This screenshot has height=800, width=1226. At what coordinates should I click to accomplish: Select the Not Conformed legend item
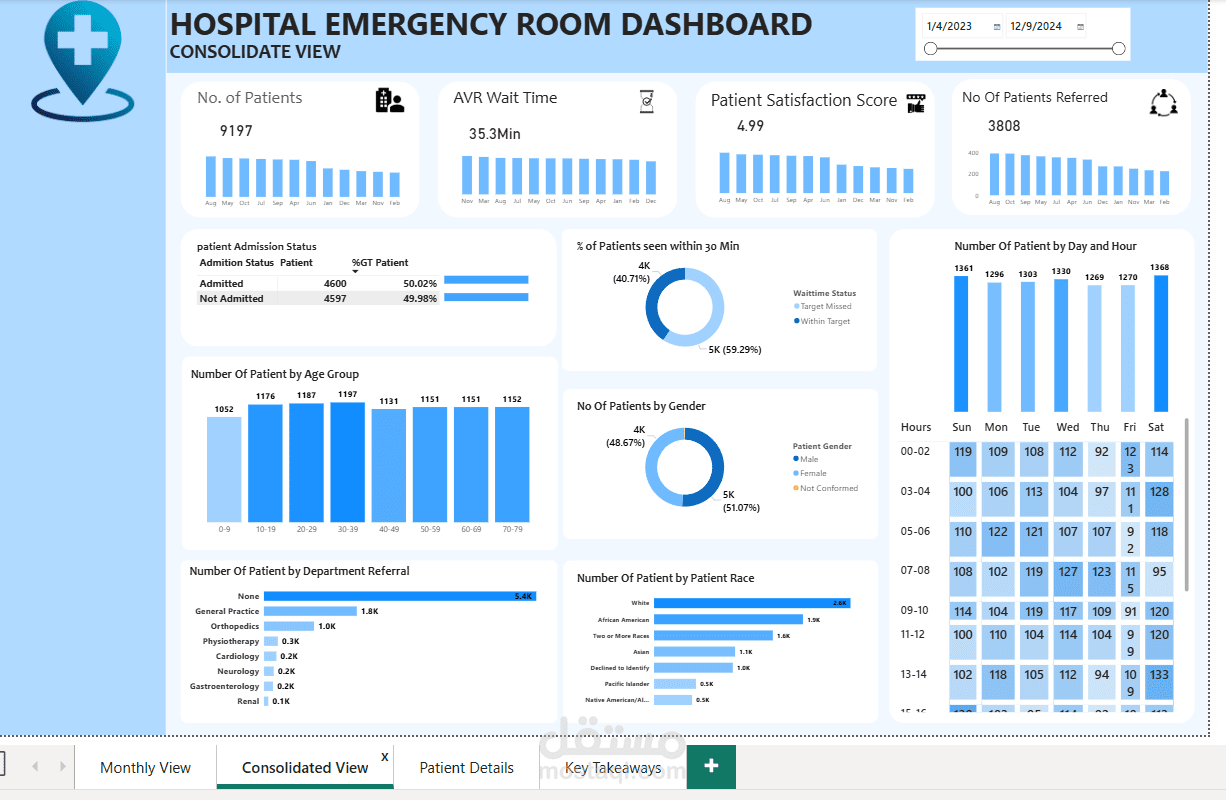pos(825,488)
